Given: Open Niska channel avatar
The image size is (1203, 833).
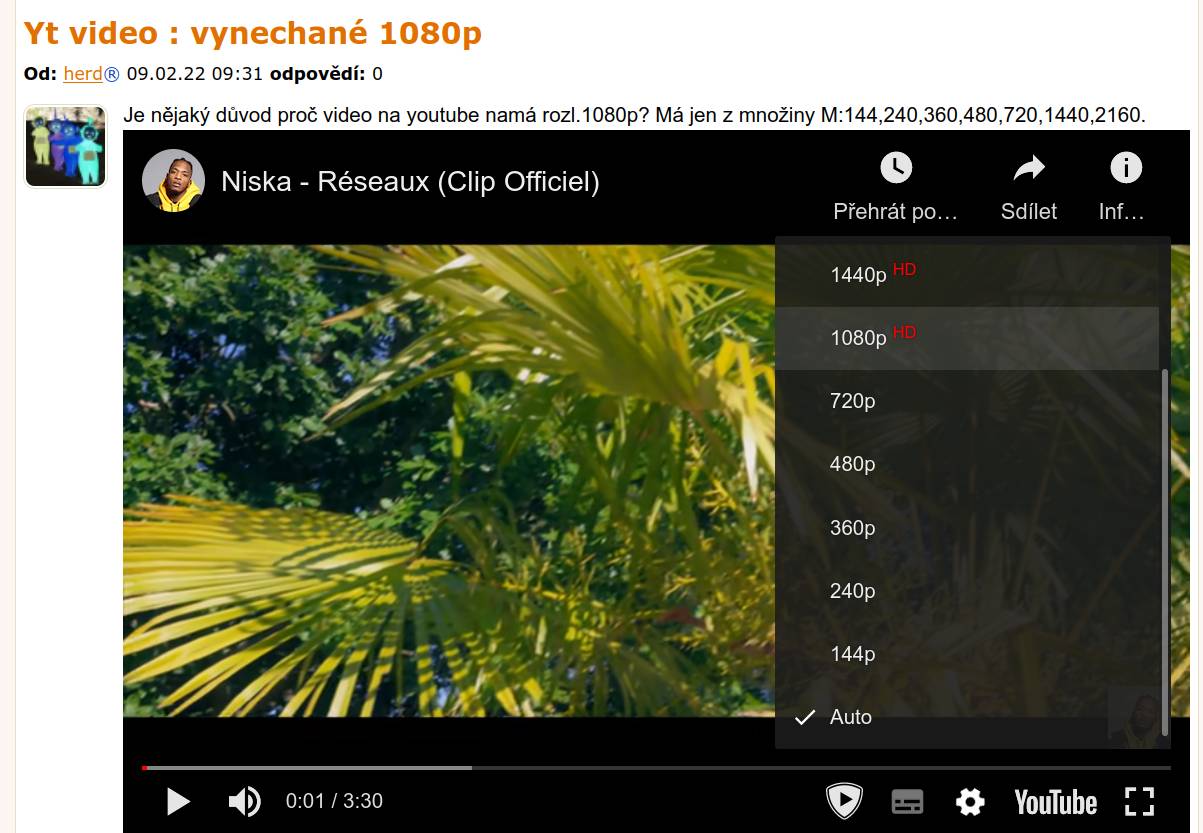Looking at the screenshot, I should (173, 181).
